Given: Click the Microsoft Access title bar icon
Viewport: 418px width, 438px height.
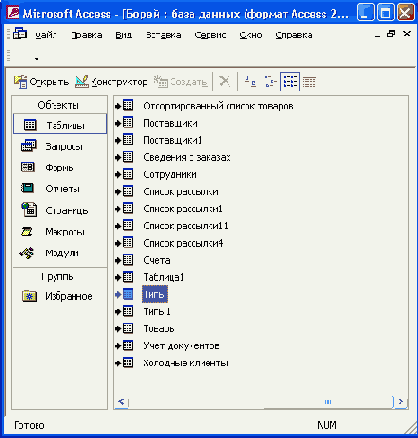Looking at the screenshot, I should (x=13, y=13).
